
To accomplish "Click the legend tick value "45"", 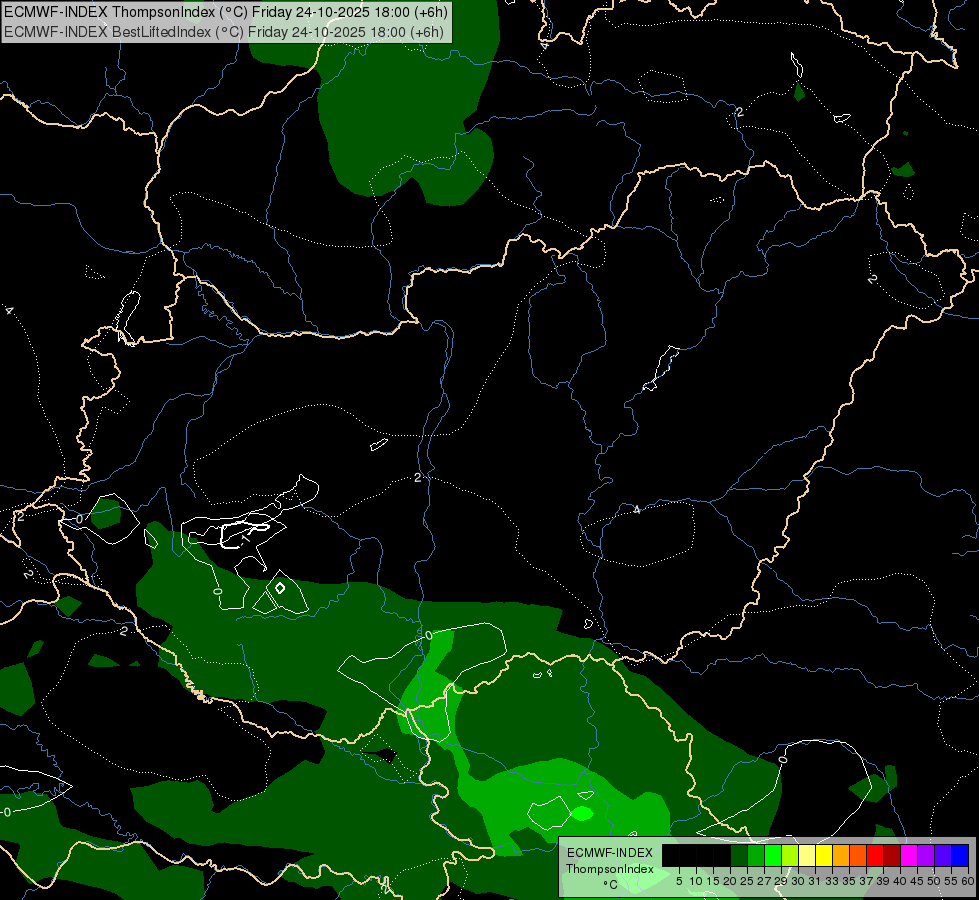I will 917,881.
